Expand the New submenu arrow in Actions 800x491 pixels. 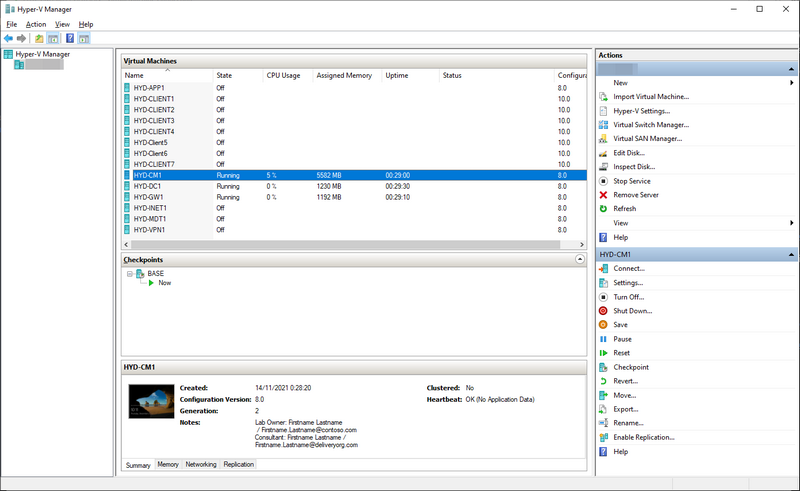(x=791, y=83)
